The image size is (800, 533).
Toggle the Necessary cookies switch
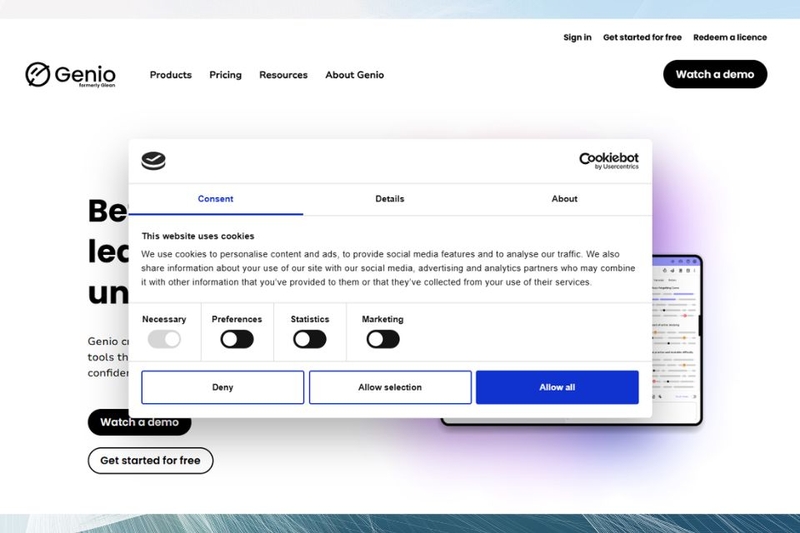[x=164, y=339]
